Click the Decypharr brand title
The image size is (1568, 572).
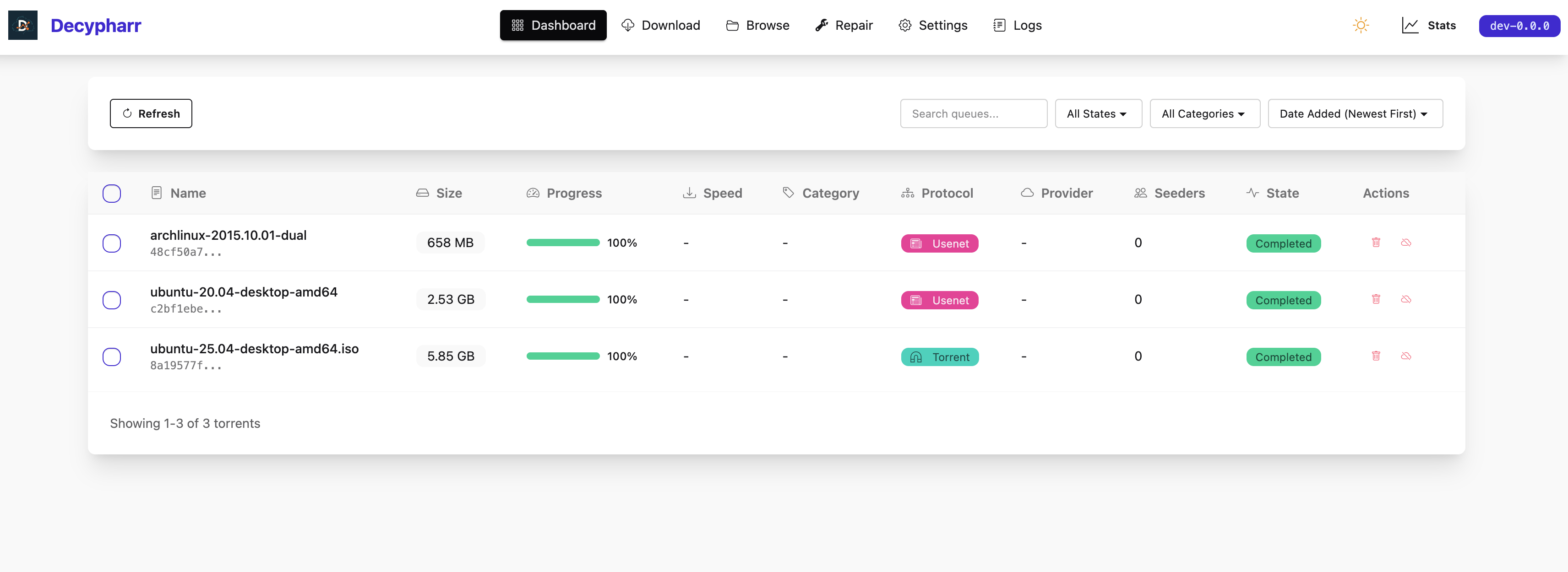tap(96, 25)
